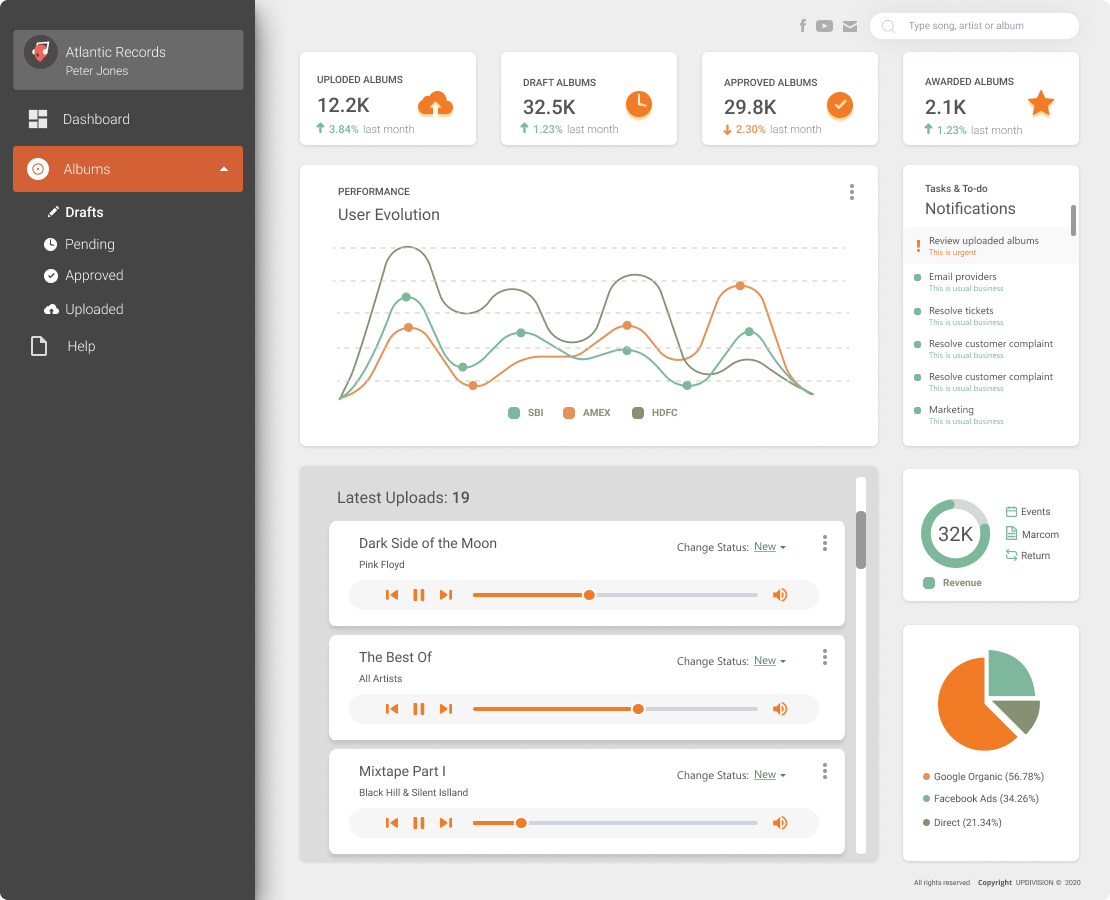The image size is (1110, 900).
Task: Open Review uploaded albums notification
Action: coord(991,246)
